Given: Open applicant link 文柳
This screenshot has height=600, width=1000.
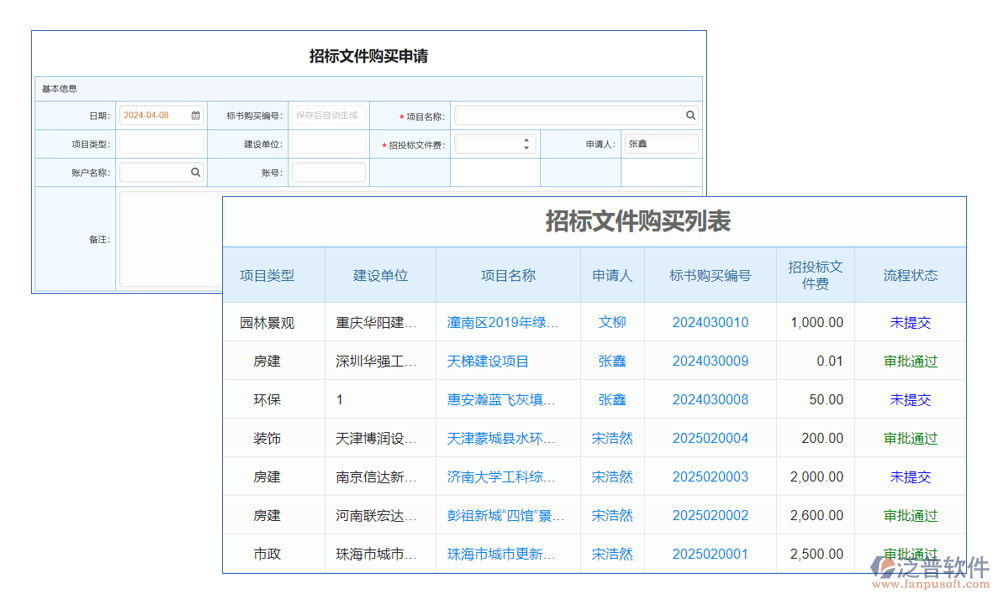Looking at the screenshot, I should pyautogui.click(x=612, y=322).
